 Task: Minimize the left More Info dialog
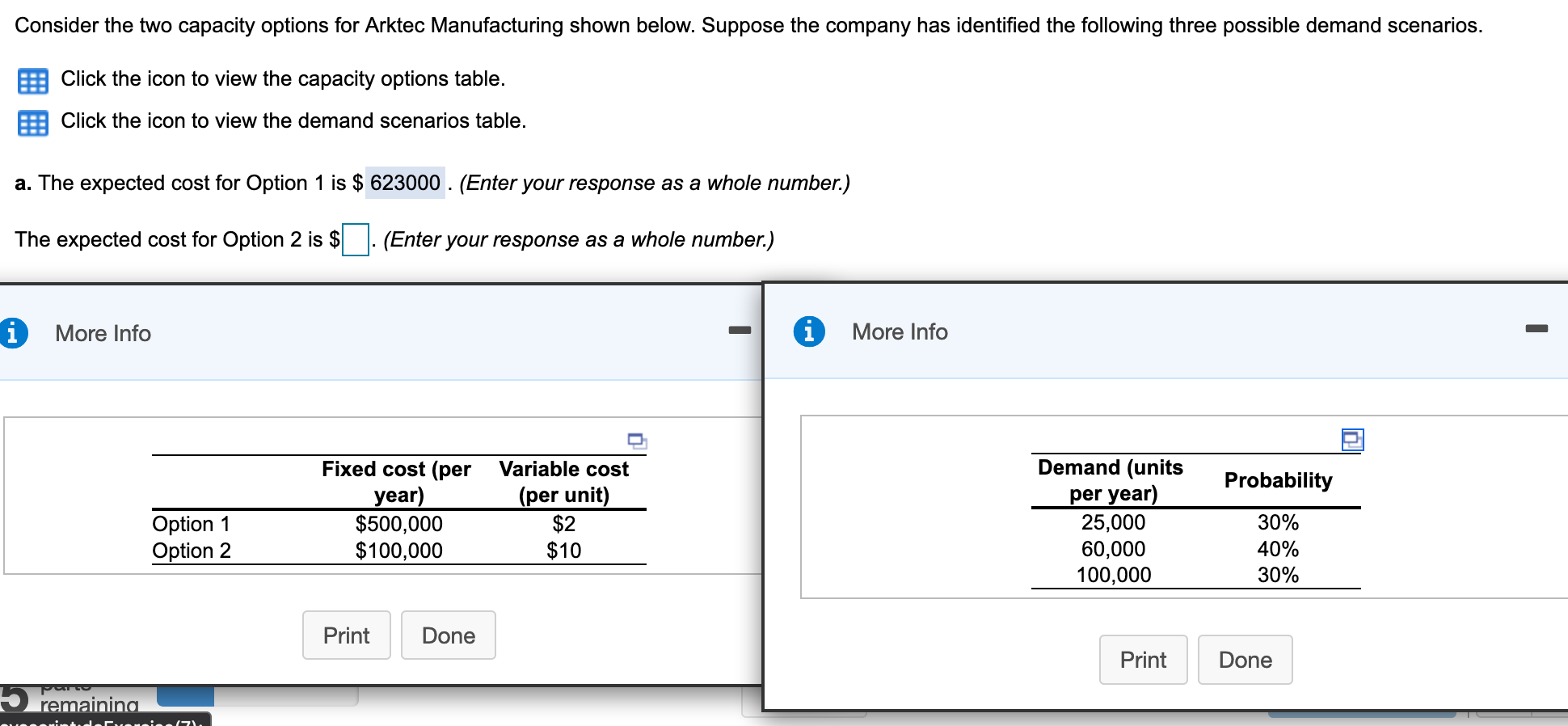click(739, 330)
